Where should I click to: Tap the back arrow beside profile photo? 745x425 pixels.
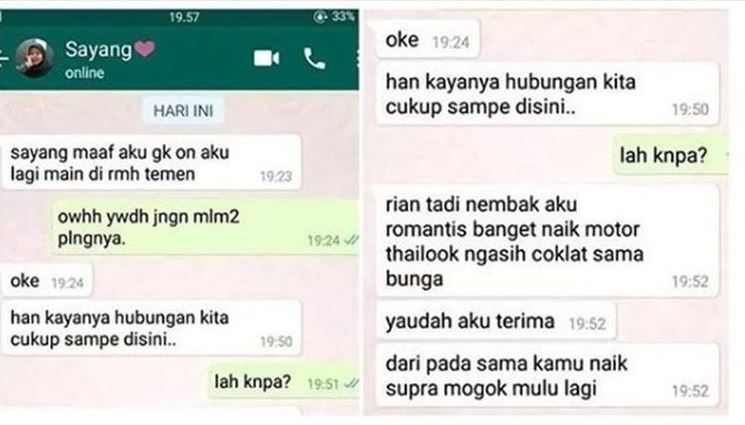coord(4,58)
